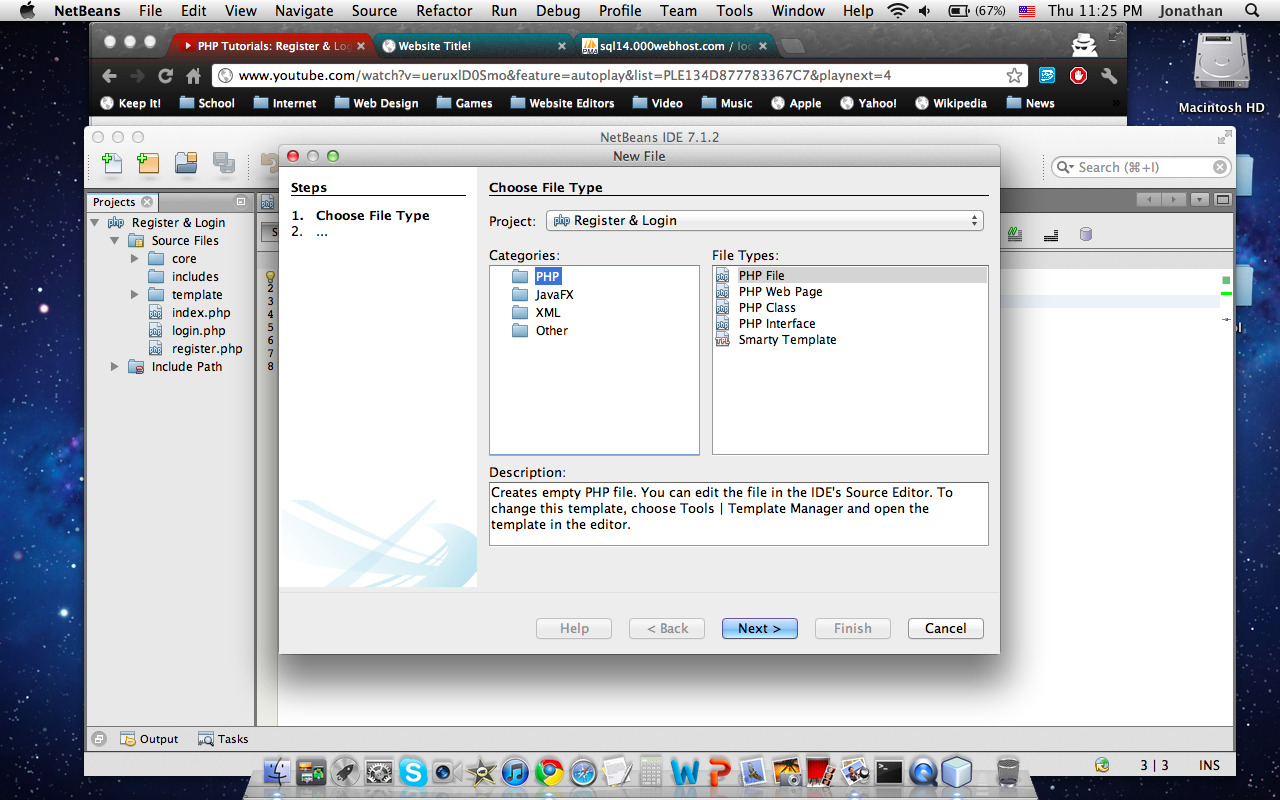Select the XML category folder

coord(547,313)
